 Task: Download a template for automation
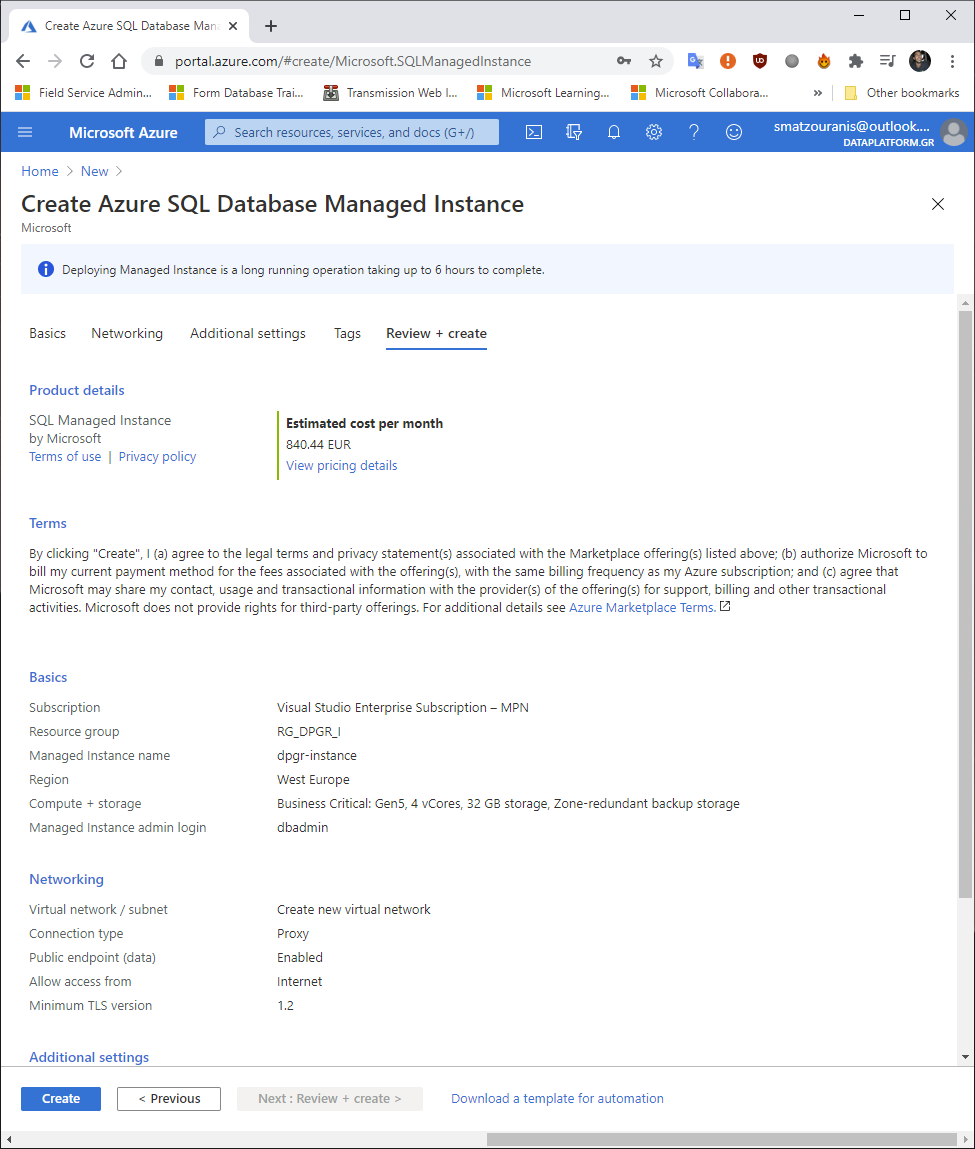pyautogui.click(x=557, y=1098)
